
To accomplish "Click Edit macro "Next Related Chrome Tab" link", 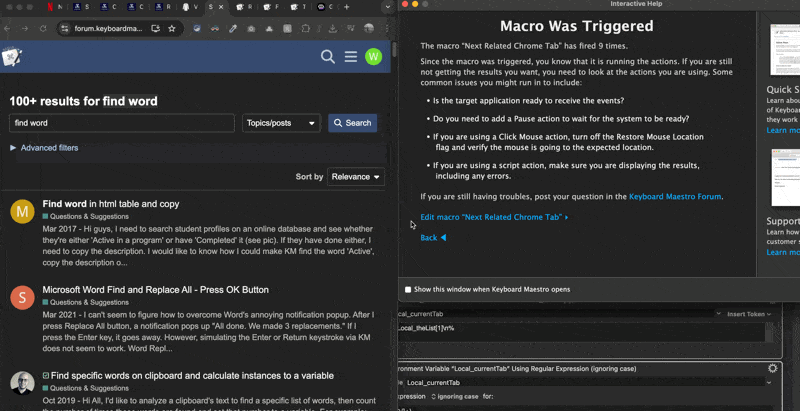I will [493, 217].
